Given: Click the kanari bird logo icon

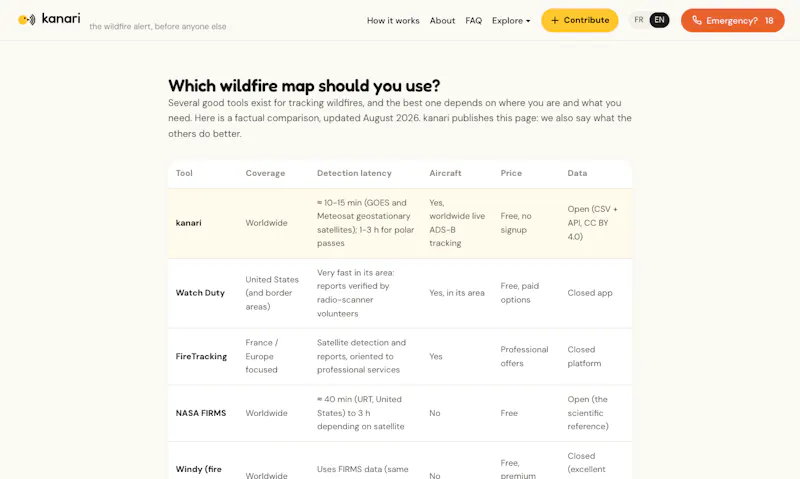Looking at the screenshot, I should tap(27, 19).
